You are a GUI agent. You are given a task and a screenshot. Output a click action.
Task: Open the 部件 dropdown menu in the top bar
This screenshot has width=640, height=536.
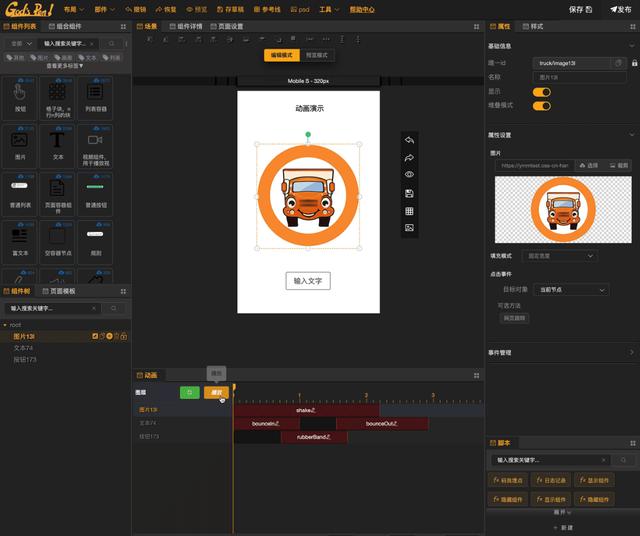[105, 9]
